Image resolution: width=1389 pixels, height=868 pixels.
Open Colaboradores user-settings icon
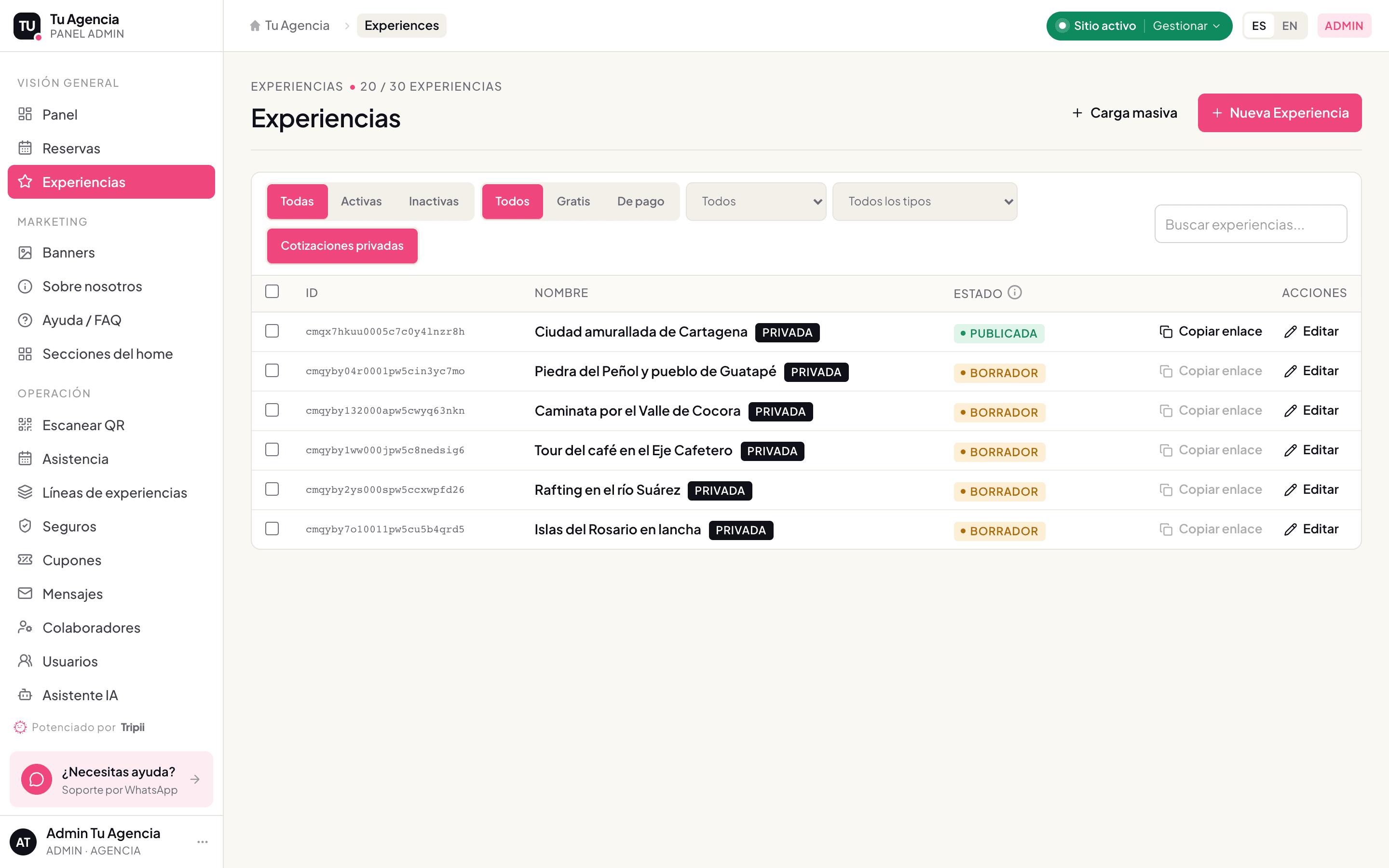pyautogui.click(x=25, y=627)
